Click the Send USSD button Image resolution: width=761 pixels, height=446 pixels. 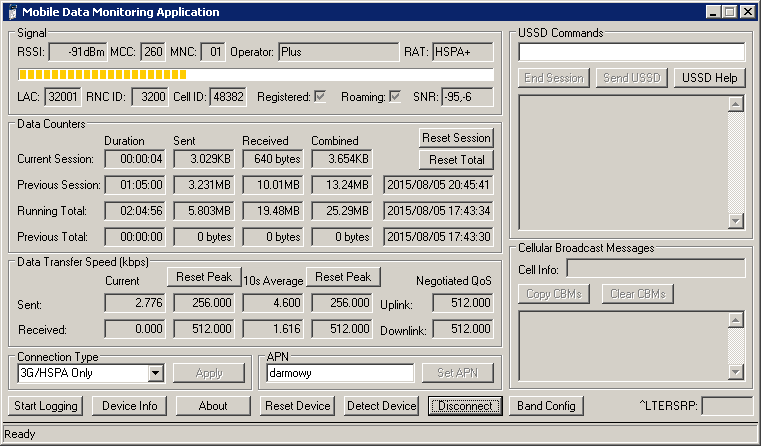pos(632,78)
